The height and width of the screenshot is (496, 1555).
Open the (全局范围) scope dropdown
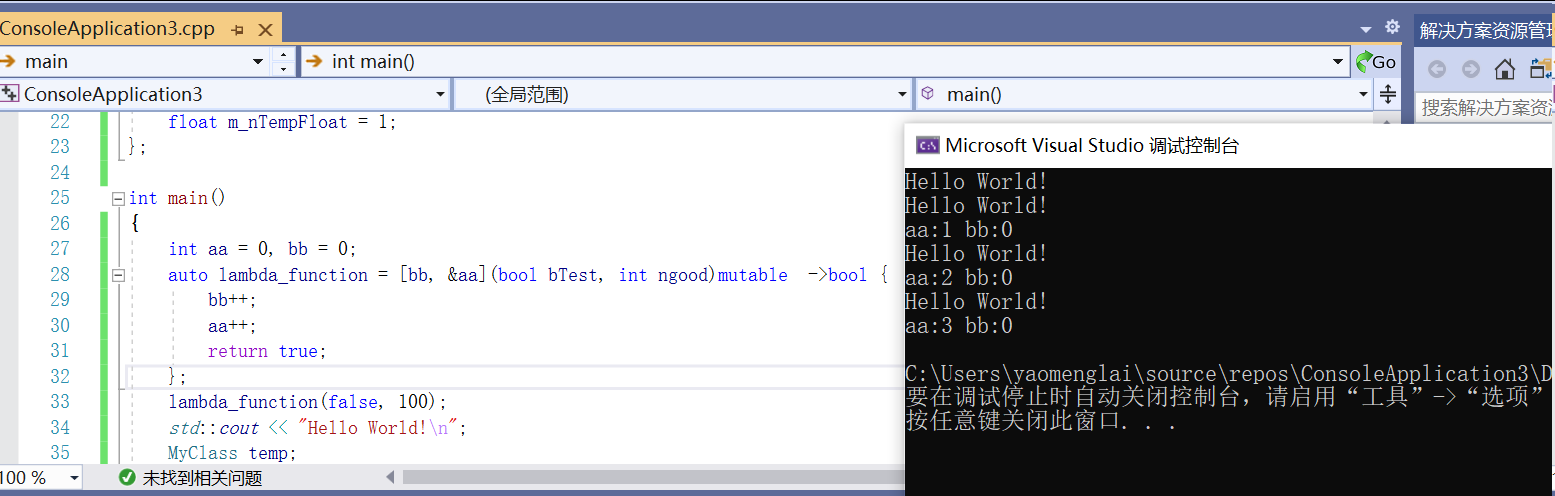(902, 95)
